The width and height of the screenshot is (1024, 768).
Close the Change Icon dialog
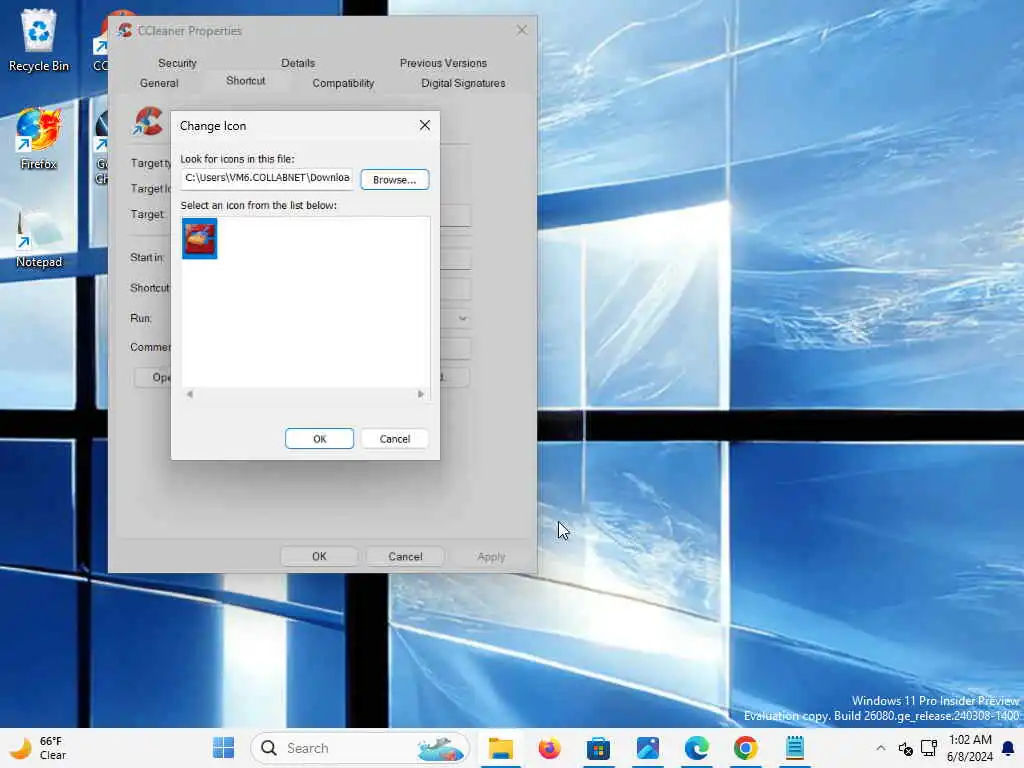pos(424,125)
